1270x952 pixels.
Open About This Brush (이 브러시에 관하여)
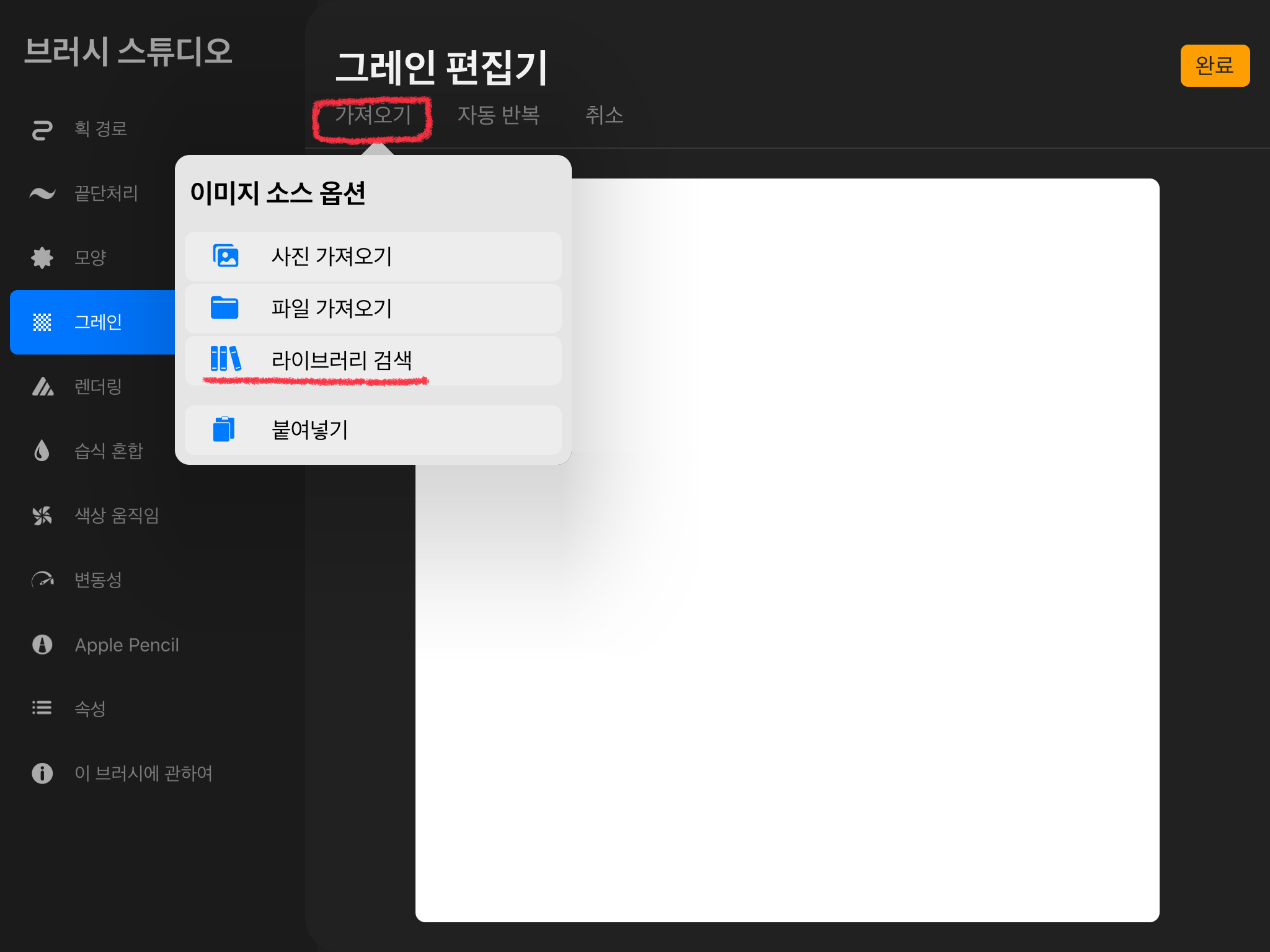[x=143, y=773]
